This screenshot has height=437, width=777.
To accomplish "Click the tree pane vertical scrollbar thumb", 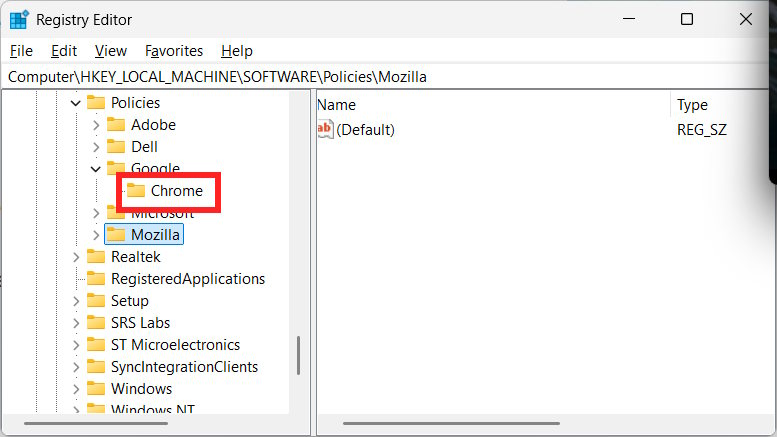I will pyautogui.click(x=298, y=356).
